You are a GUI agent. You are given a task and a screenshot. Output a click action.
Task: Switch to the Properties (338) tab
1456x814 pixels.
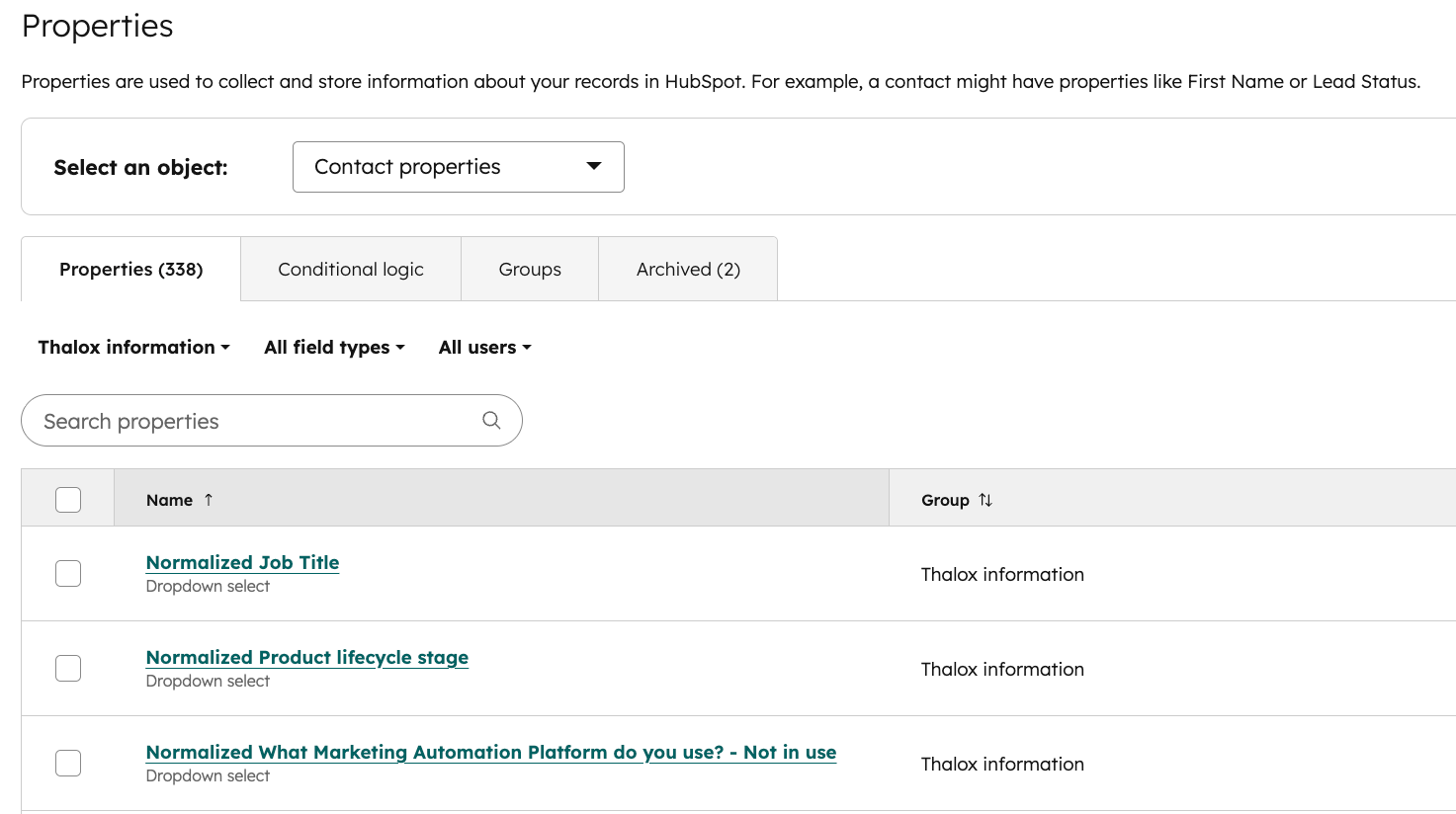click(x=130, y=269)
